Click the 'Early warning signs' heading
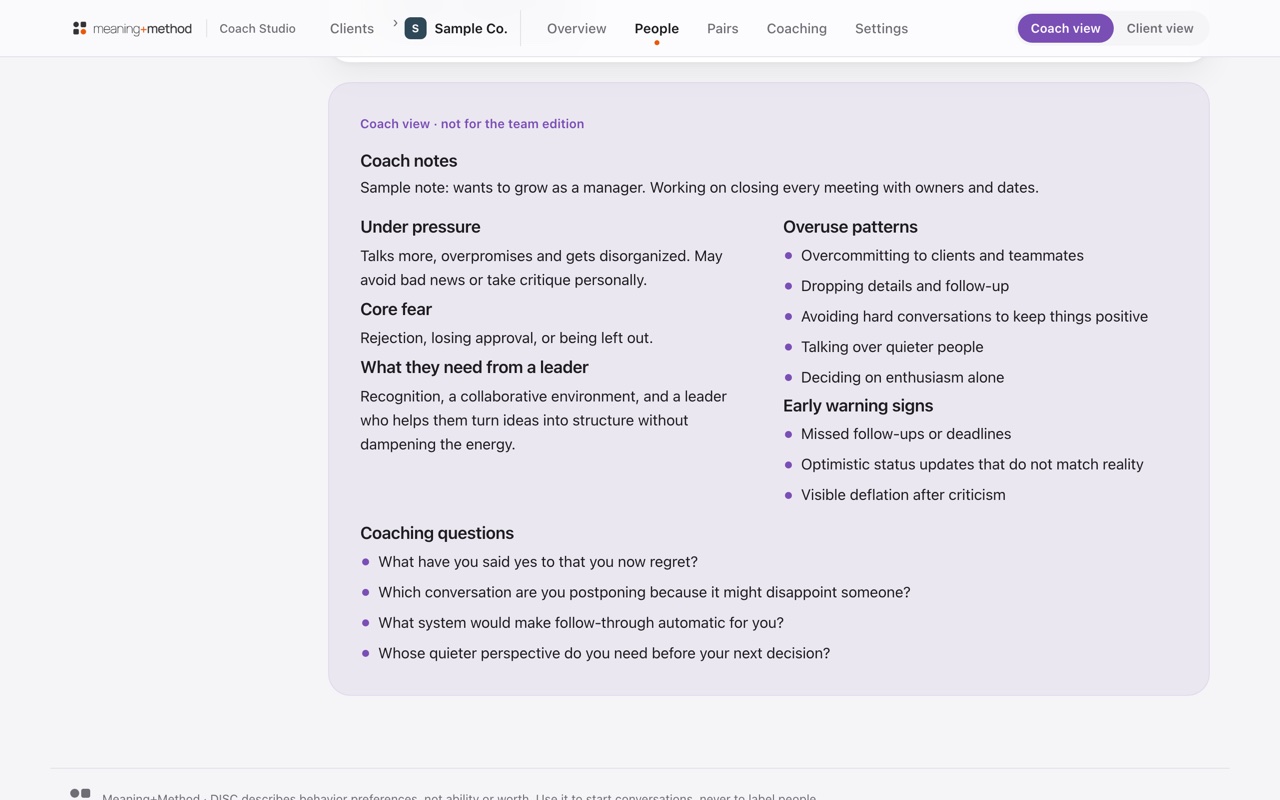The image size is (1280, 800). point(858,405)
